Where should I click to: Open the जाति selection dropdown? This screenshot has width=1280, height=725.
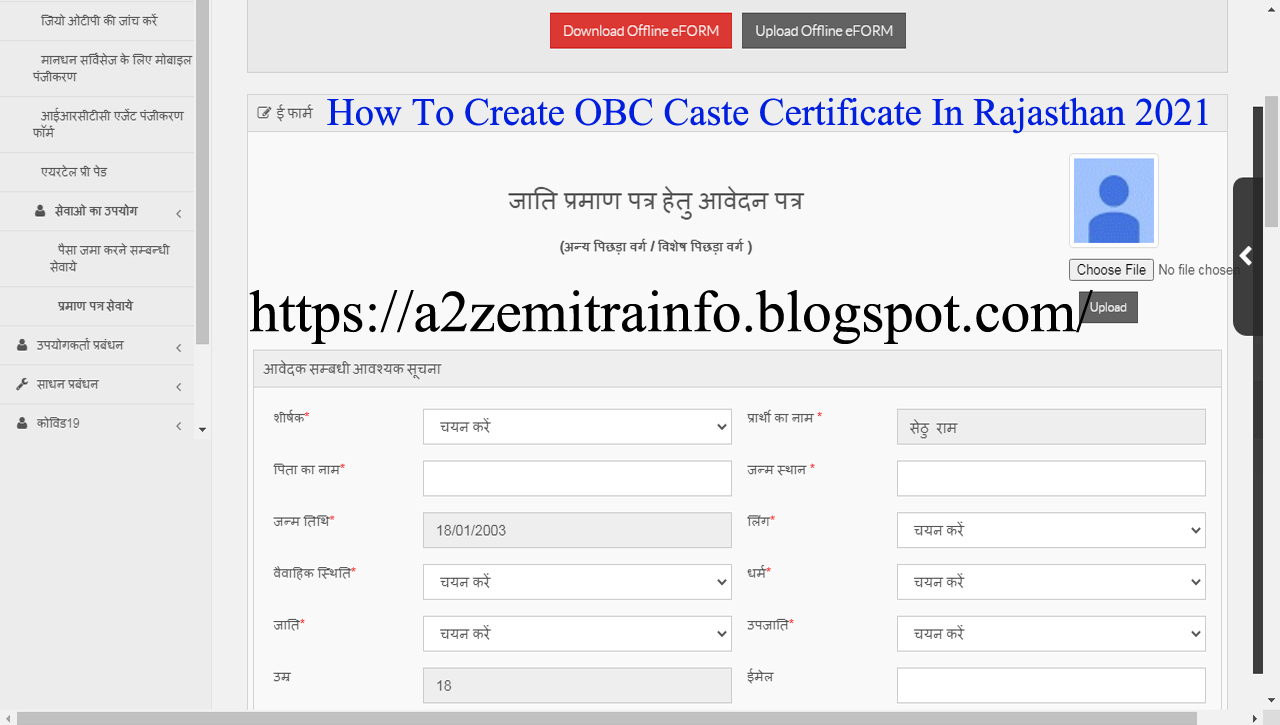[x=577, y=633]
